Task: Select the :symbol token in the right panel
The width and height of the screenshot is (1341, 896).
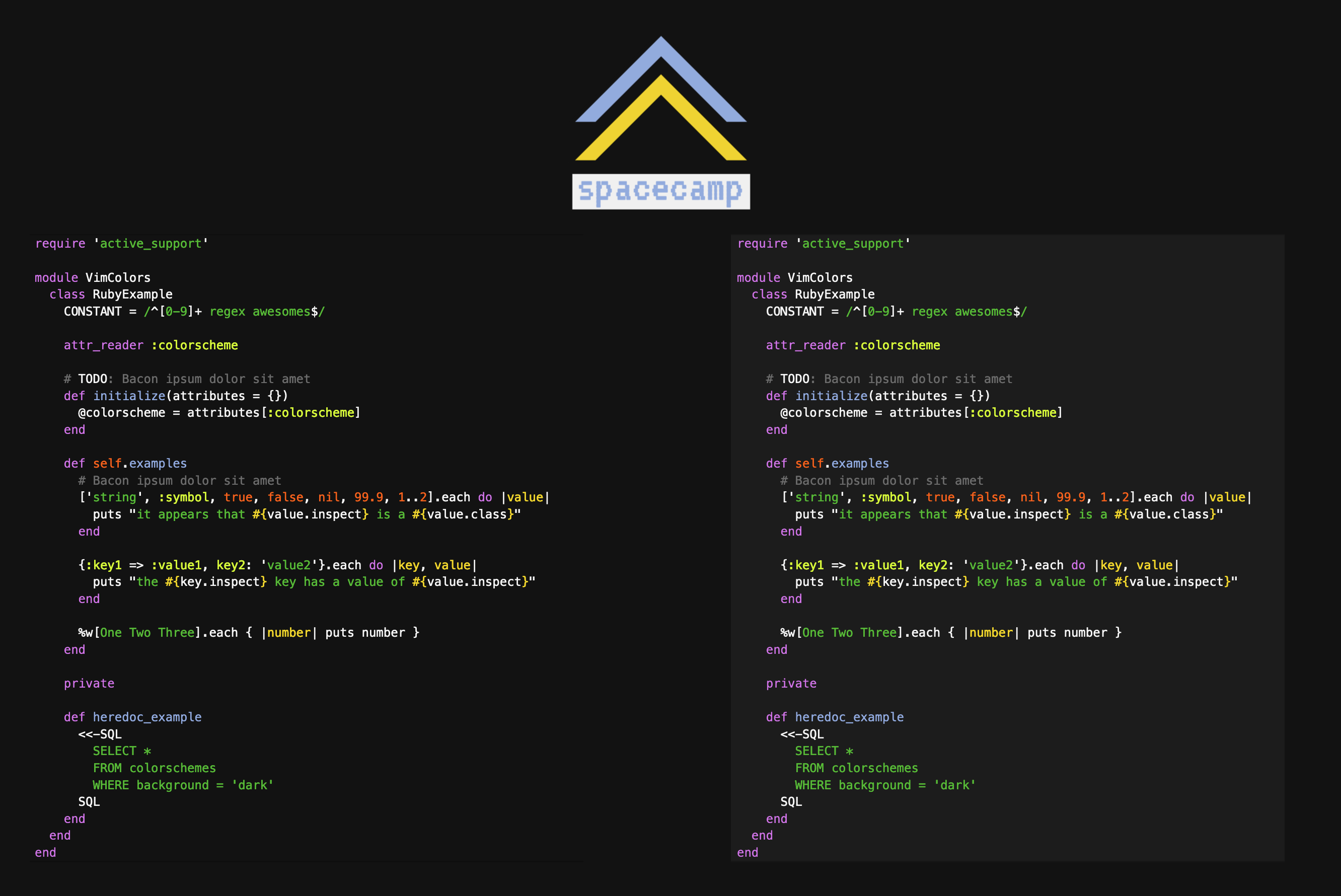Action: (x=885, y=497)
